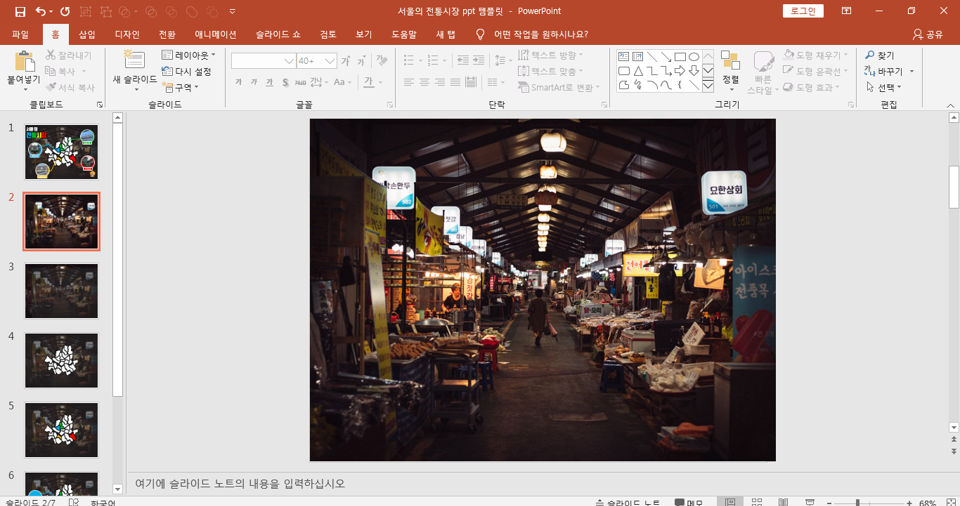Switch to Reading View icon
Image resolution: width=960 pixels, height=506 pixels.
783,502
